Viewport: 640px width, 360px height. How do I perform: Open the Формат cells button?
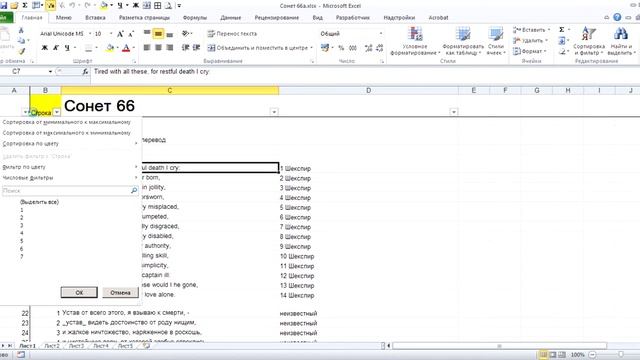(x=529, y=51)
